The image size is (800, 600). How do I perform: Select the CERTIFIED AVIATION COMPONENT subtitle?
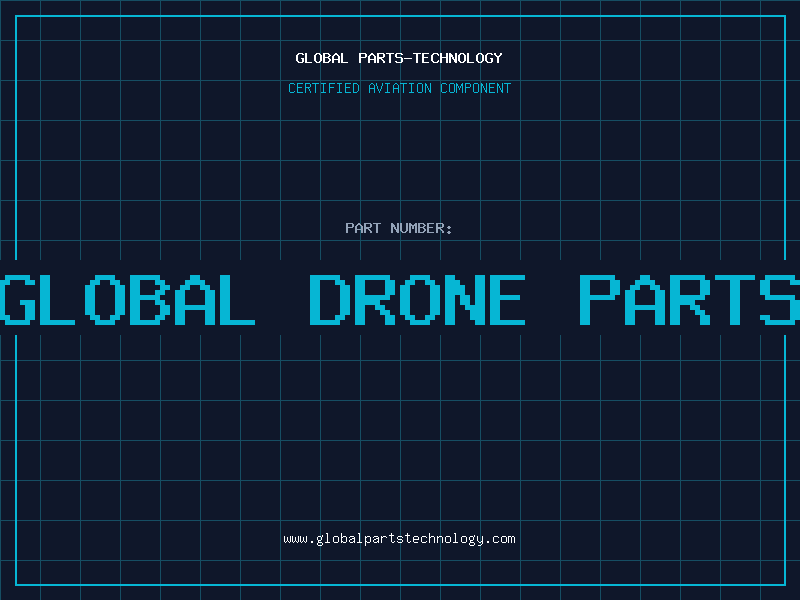[399, 88]
